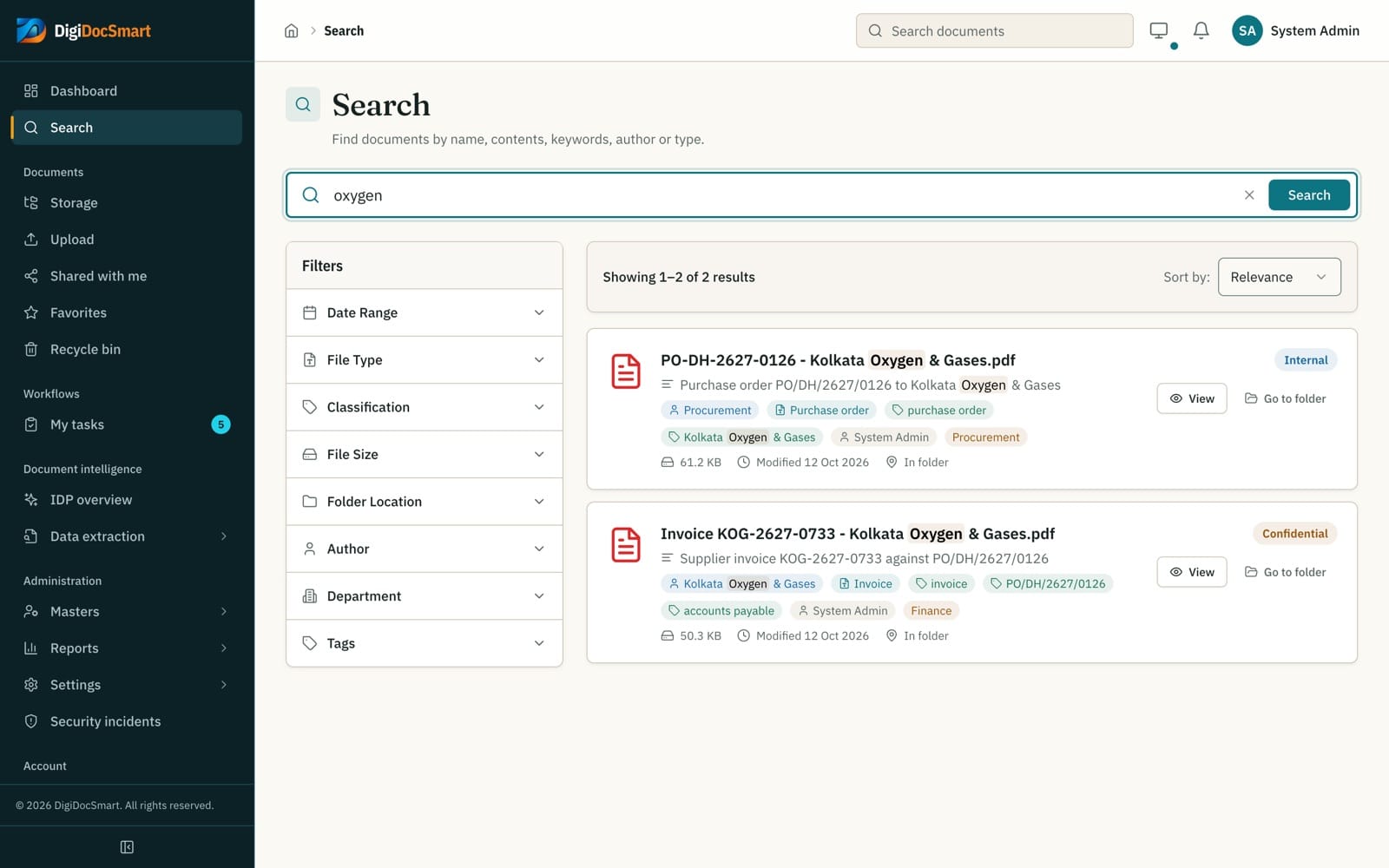This screenshot has height=868, width=1389.
Task: Expand the Department filter
Action: point(424,595)
